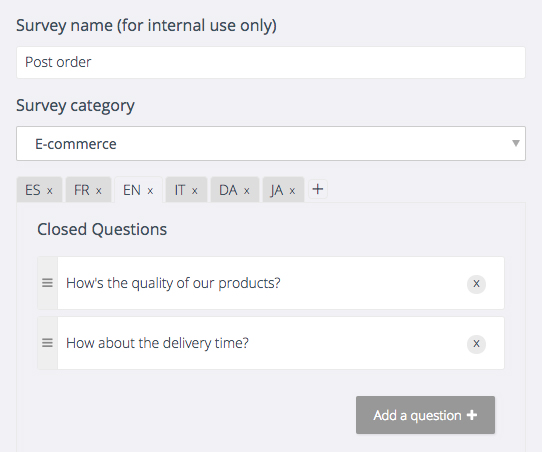Close the EN language tab

150,191
